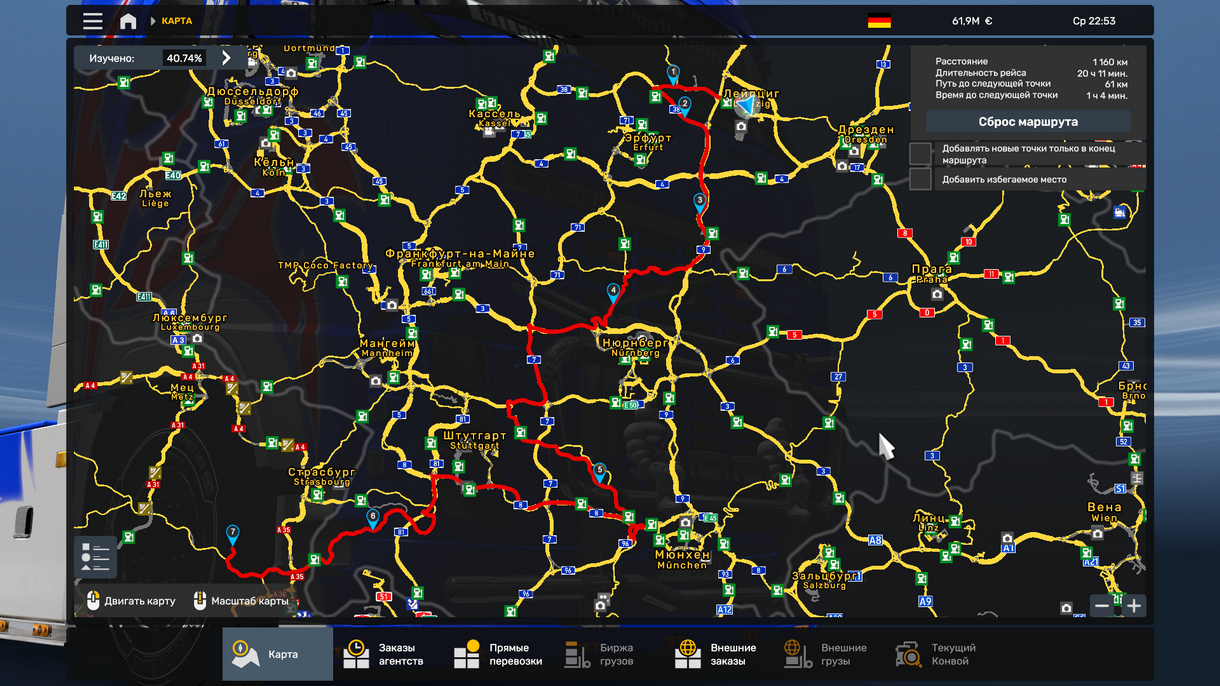Click the TMP Coco Factory label
The image size is (1220, 686).
(326, 266)
